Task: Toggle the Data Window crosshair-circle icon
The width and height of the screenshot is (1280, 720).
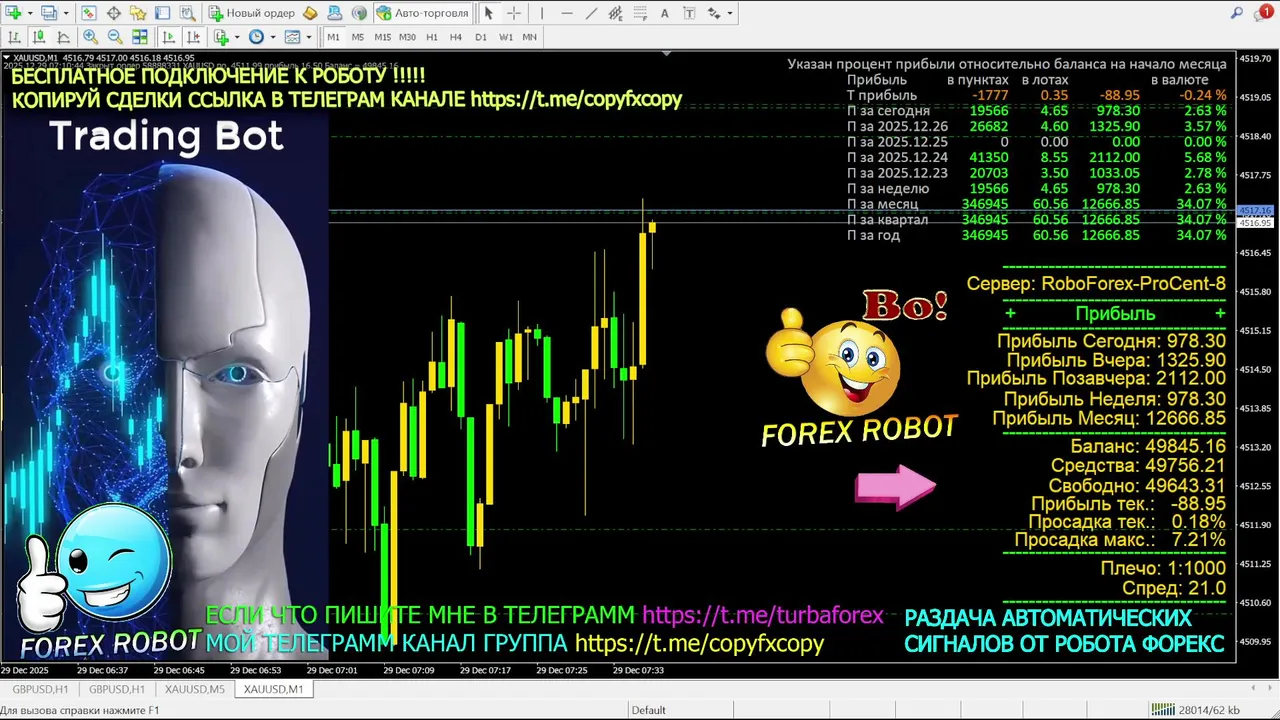Action: (114, 13)
